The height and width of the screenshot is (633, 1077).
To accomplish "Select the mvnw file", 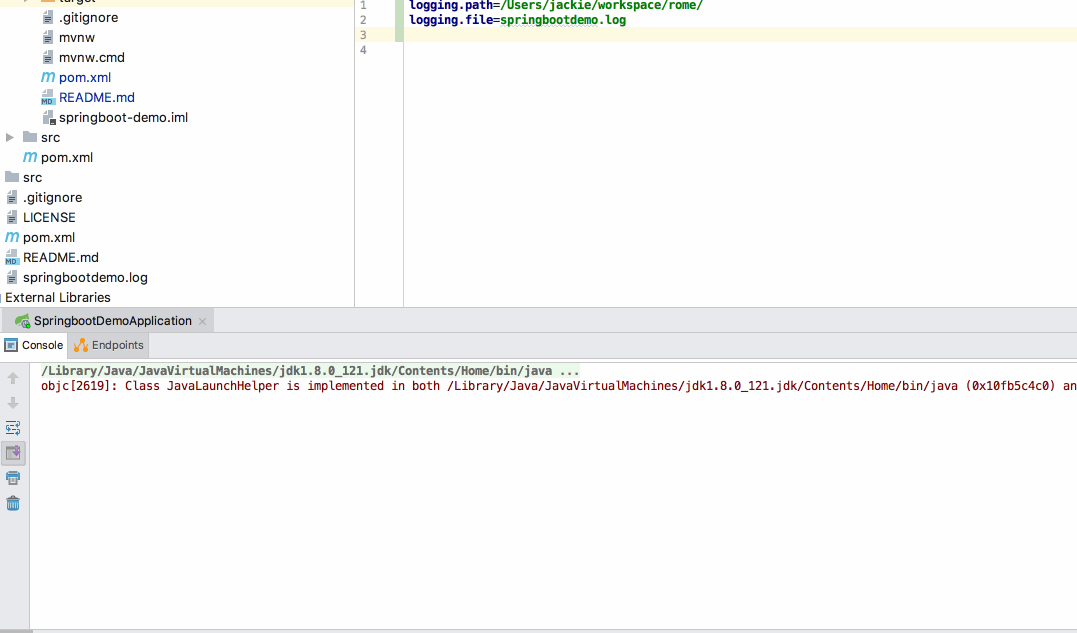I will click(x=77, y=38).
